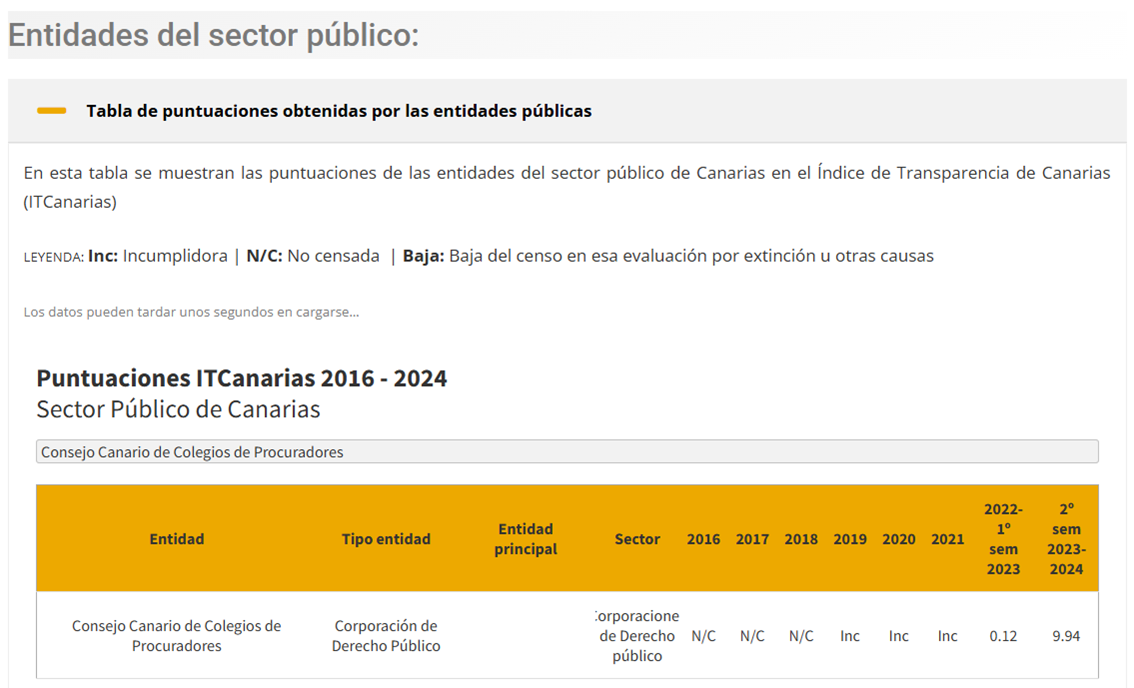The width and height of the screenshot is (1134, 688).
Task: Click the 0.12 score cell
Action: coord(1003,636)
